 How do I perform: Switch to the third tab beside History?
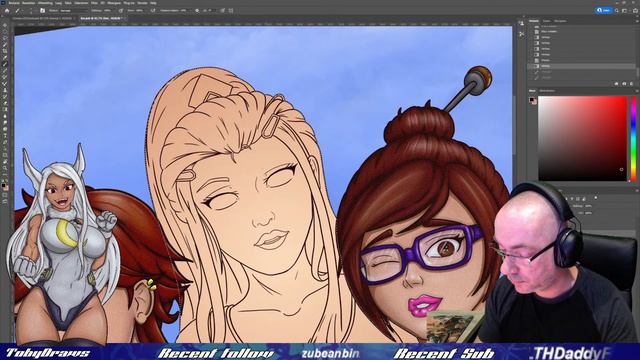click(x=560, y=21)
